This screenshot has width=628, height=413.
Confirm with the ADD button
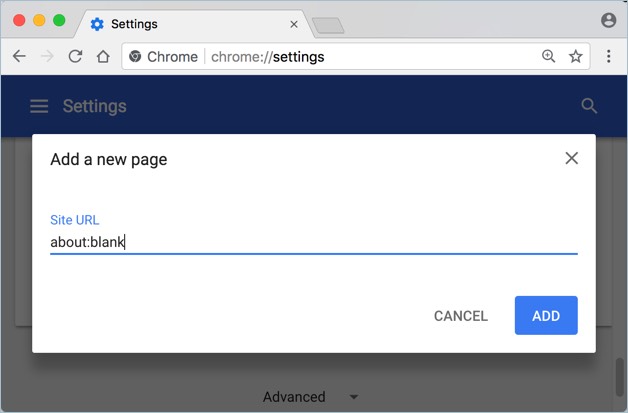point(546,315)
